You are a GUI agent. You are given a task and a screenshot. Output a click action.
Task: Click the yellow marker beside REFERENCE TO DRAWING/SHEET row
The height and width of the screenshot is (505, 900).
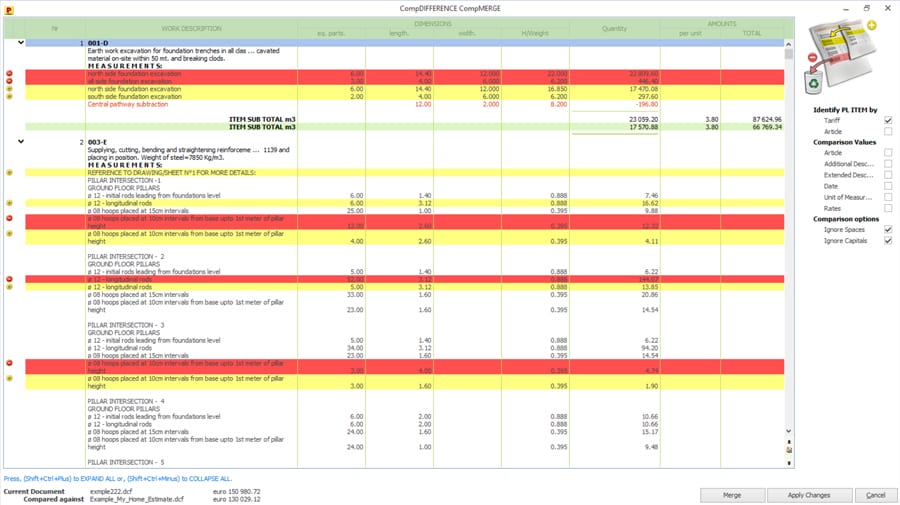point(9,172)
